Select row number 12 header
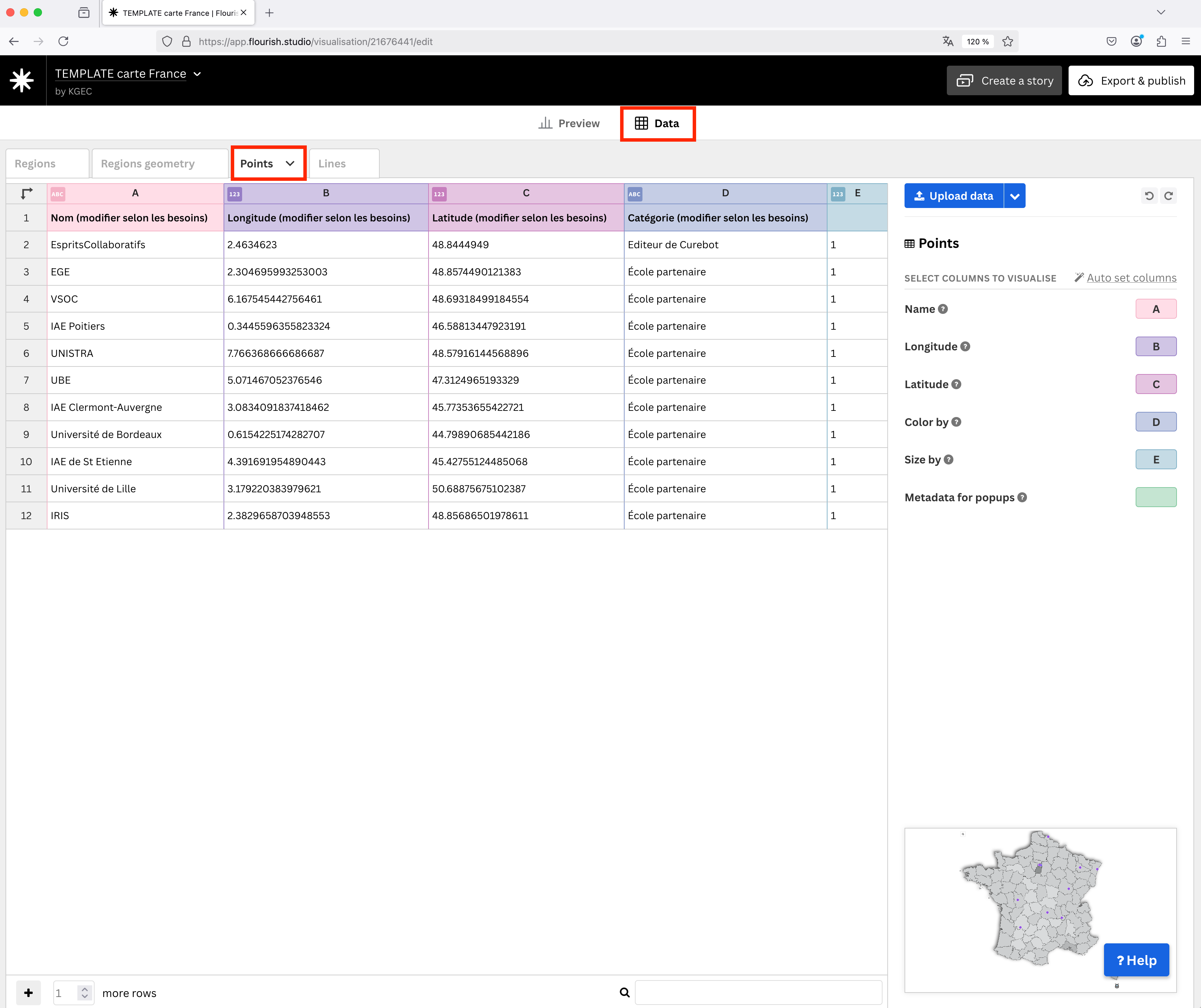1201x1008 pixels. (26, 516)
